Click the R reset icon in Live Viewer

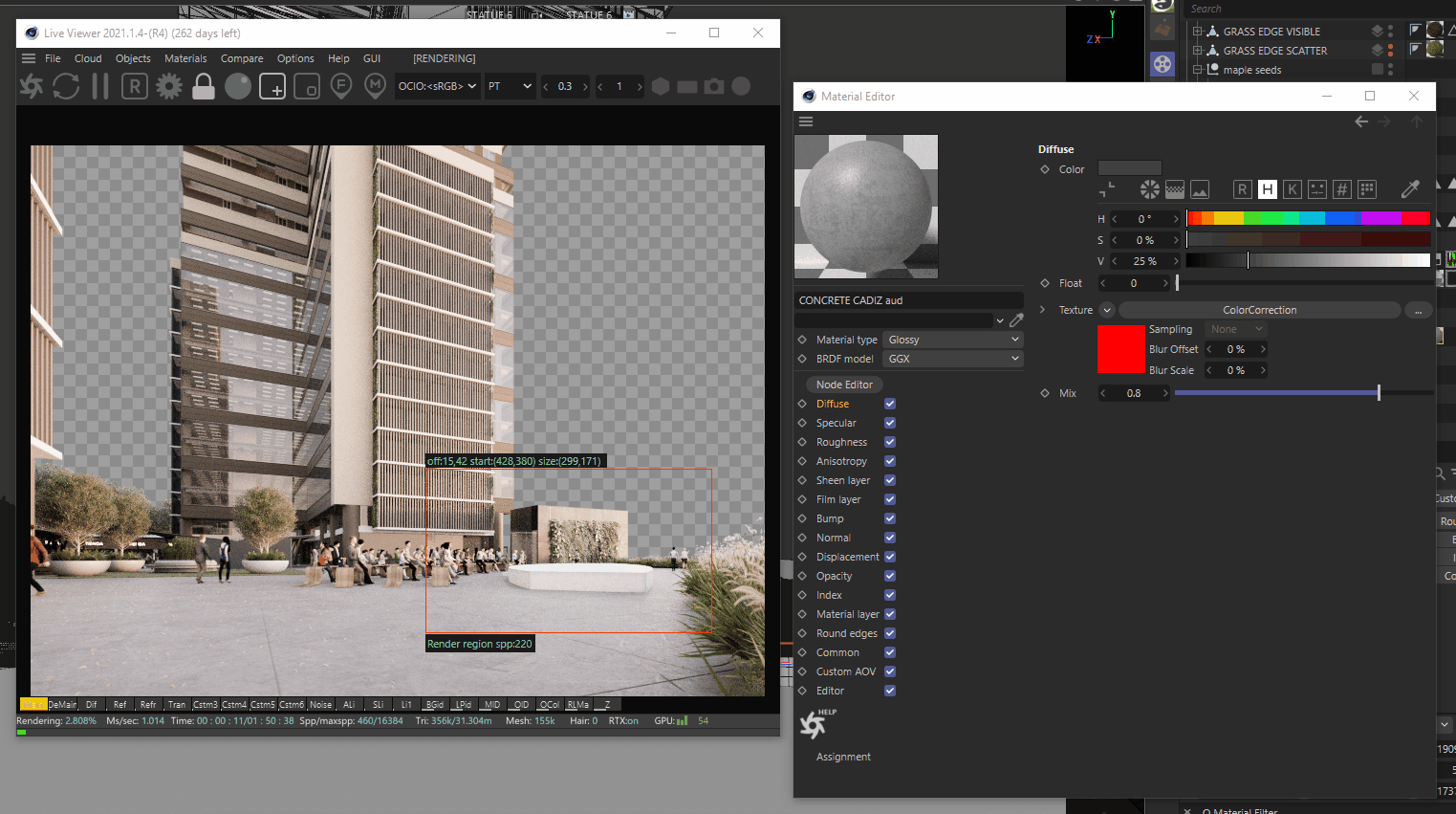pos(135,86)
